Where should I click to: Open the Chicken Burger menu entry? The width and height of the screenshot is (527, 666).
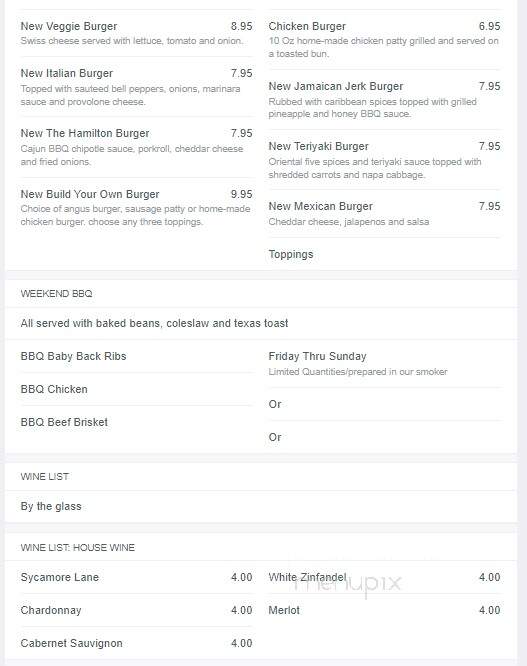(x=384, y=40)
